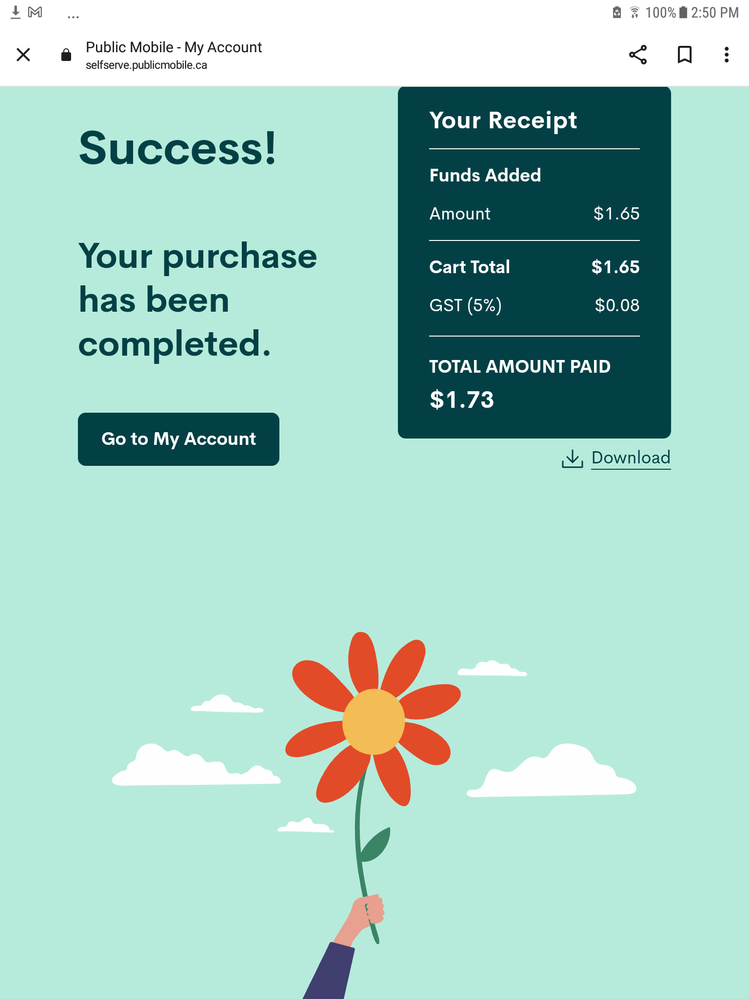Image resolution: width=749 pixels, height=999 pixels.
Task: Click the Your Receipt heading
Action: point(503,120)
